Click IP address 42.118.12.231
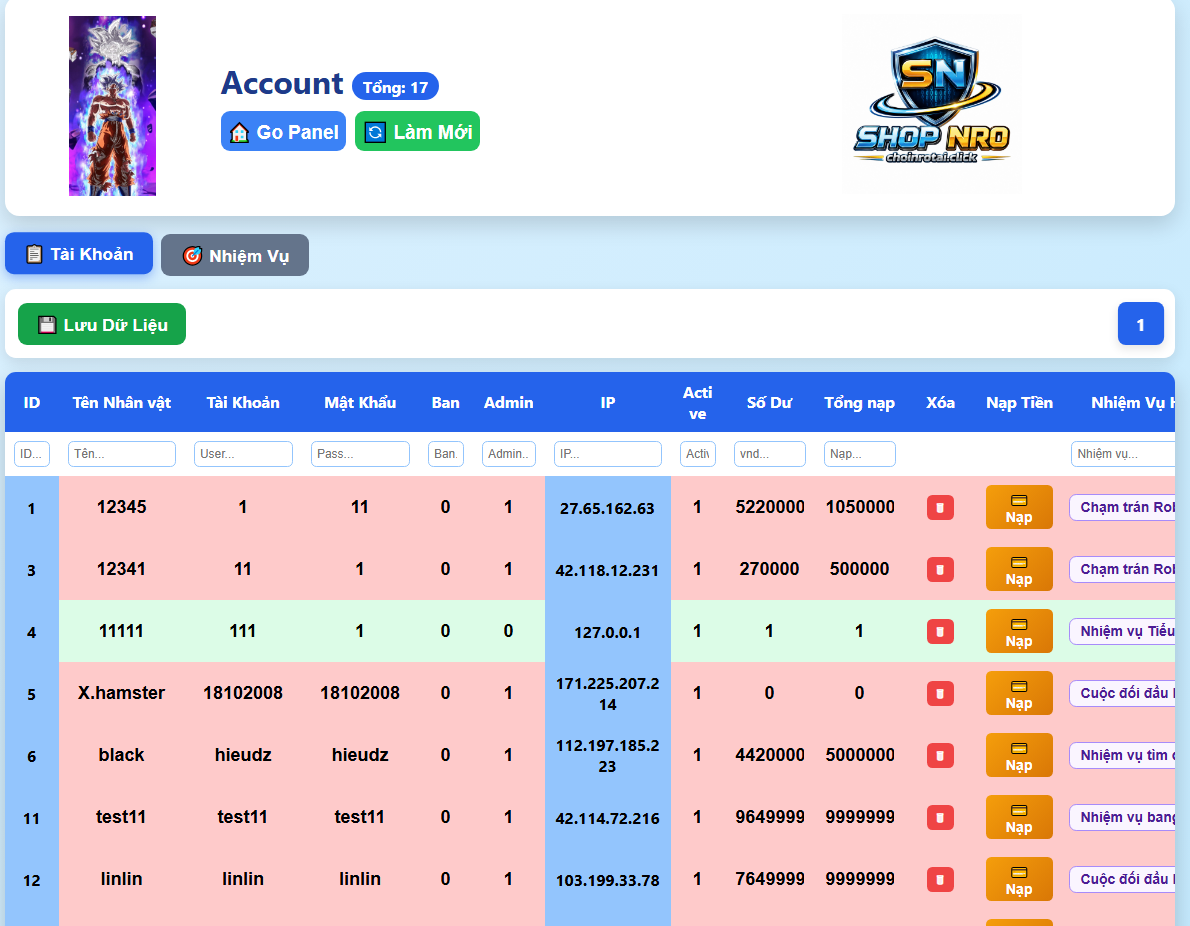Viewport: 1190px width, 926px height. click(x=607, y=571)
